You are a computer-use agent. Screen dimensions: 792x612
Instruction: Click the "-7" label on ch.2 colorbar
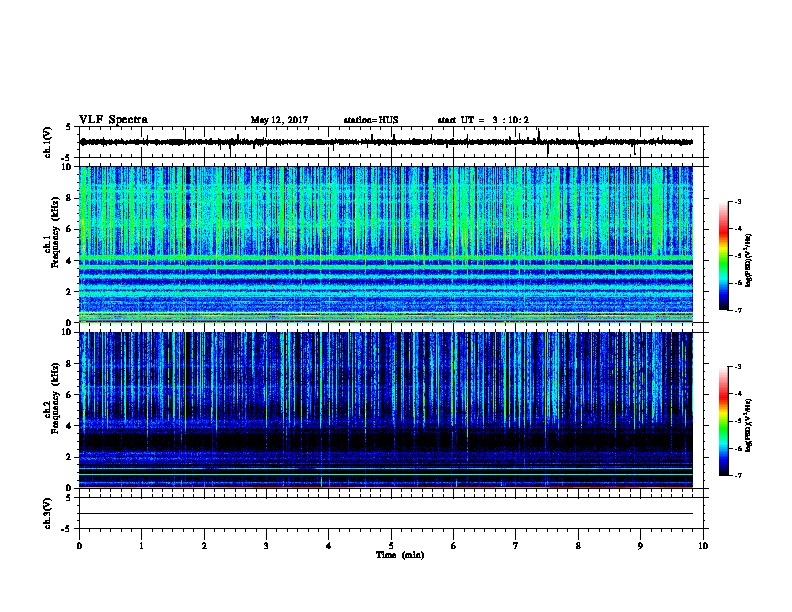pyautogui.click(x=737, y=476)
